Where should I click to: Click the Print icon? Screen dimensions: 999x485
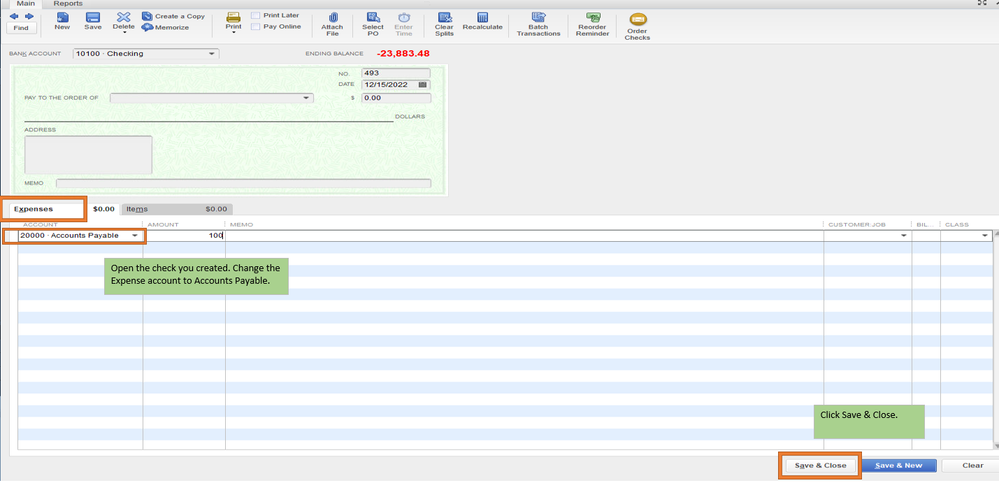233,17
